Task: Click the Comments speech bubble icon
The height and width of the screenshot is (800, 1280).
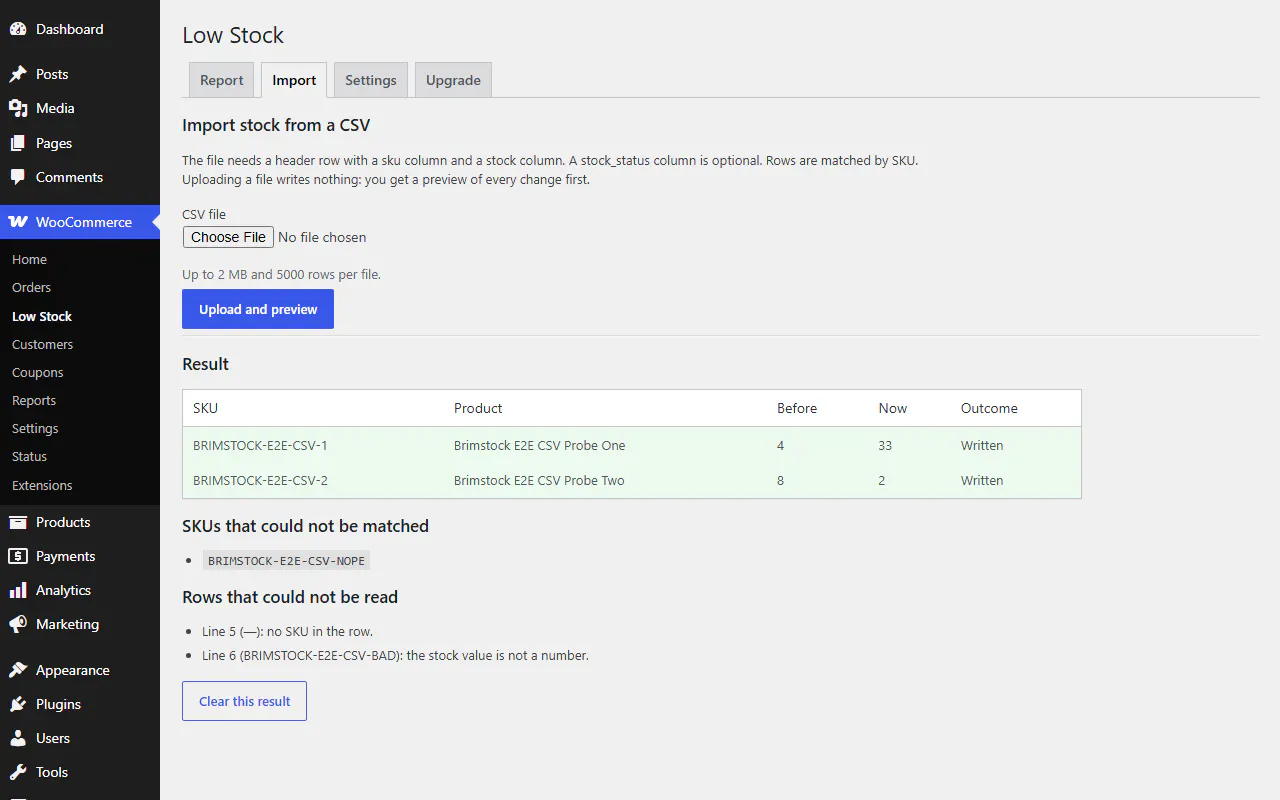Action: (x=18, y=177)
